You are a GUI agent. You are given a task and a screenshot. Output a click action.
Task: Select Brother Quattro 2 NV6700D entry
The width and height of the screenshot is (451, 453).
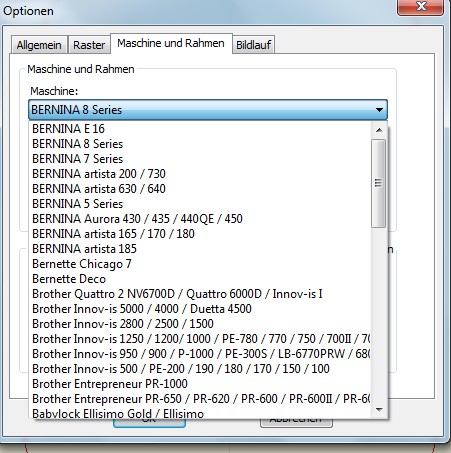click(x=201, y=294)
